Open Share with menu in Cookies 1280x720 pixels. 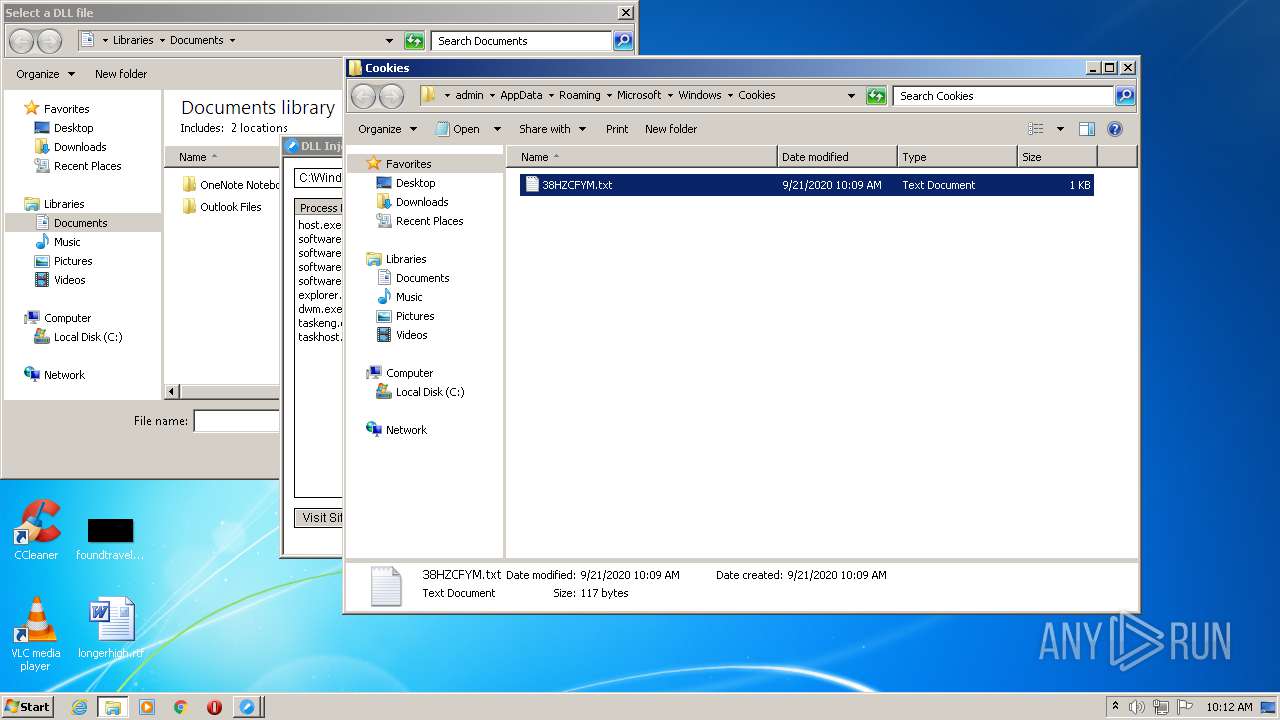tap(552, 129)
